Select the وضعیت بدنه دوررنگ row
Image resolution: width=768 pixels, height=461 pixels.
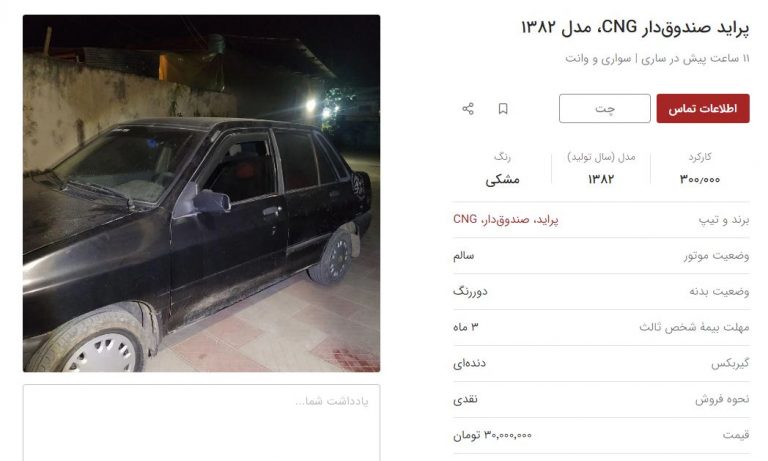(x=601, y=291)
